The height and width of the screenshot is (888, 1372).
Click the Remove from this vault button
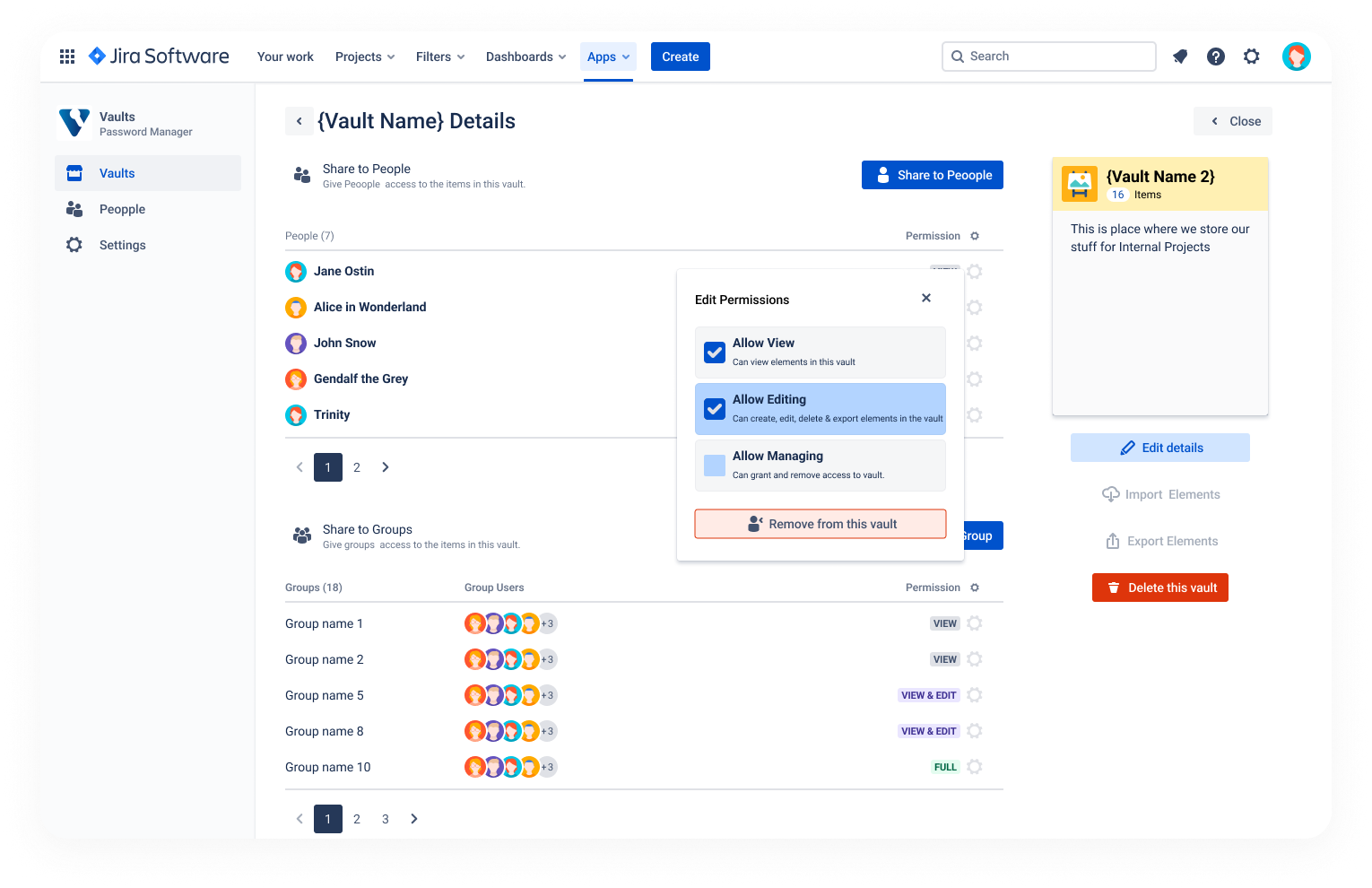pyautogui.click(x=820, y=524)
